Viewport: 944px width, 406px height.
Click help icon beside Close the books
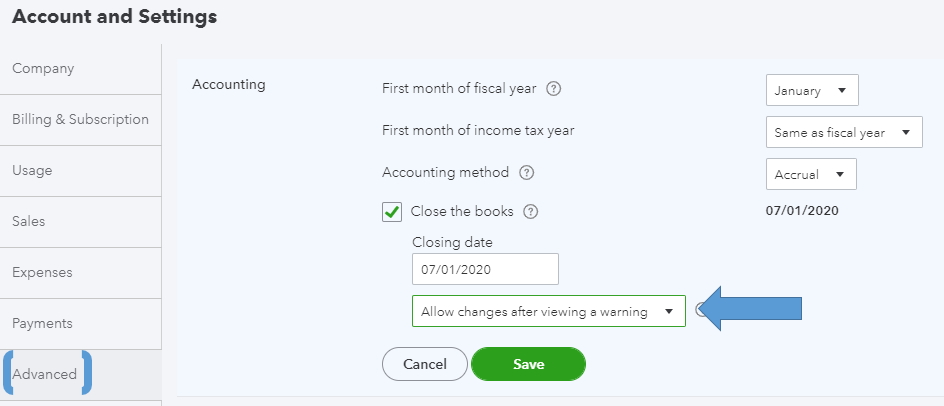click(x=531, y=212)
